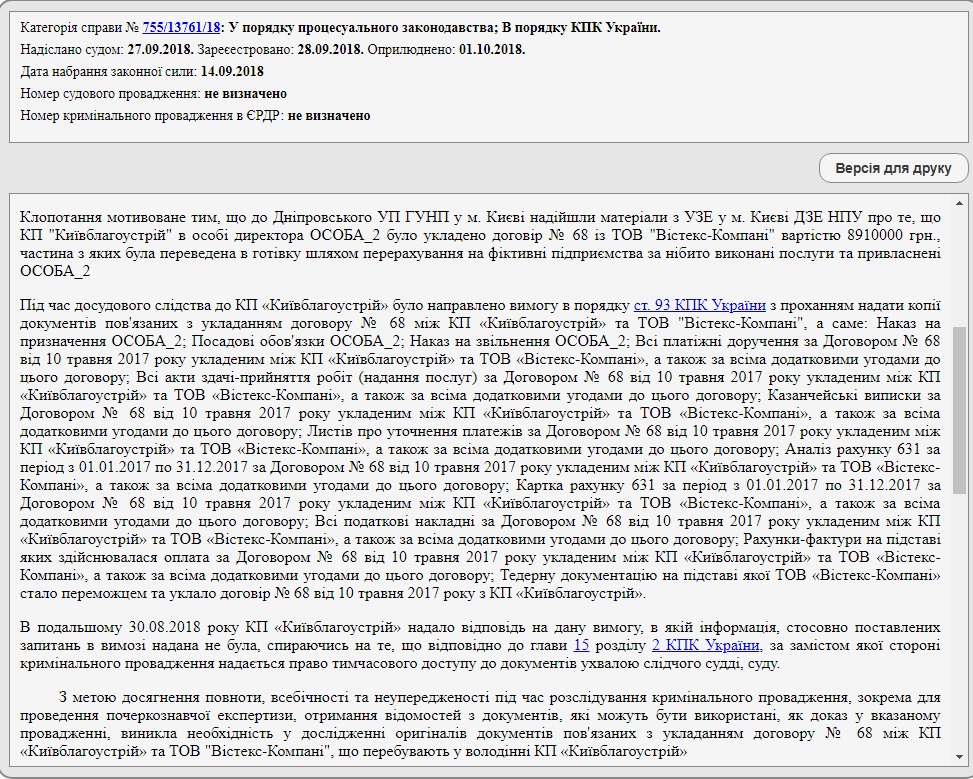The height and width of the screenshot is (779, 973).
Task: Click paragraph starting with З метою досягнення
Action: point(480,723)
